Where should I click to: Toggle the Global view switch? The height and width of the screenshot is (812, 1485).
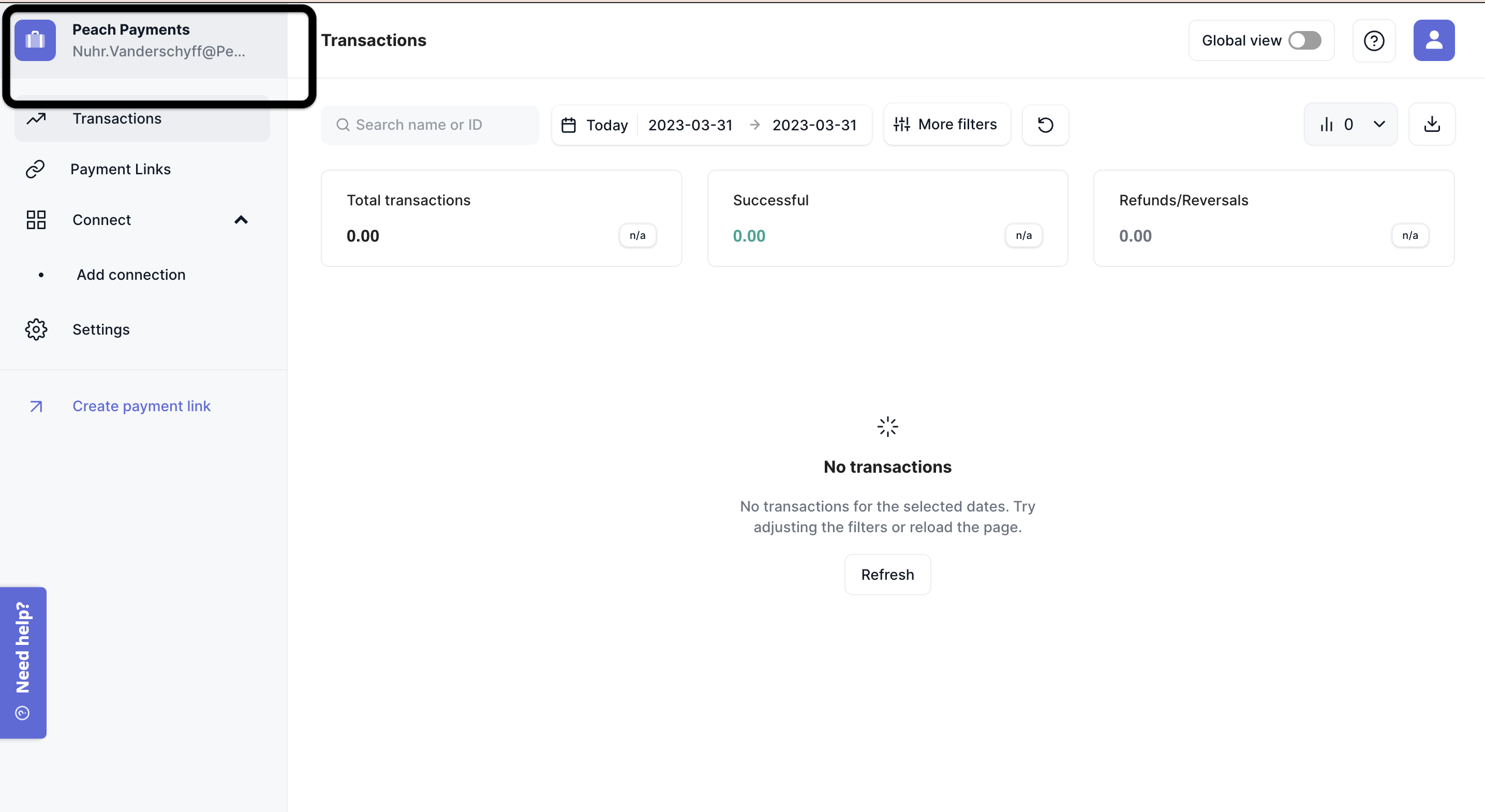pyautogui.click(x=1304, y=41)
